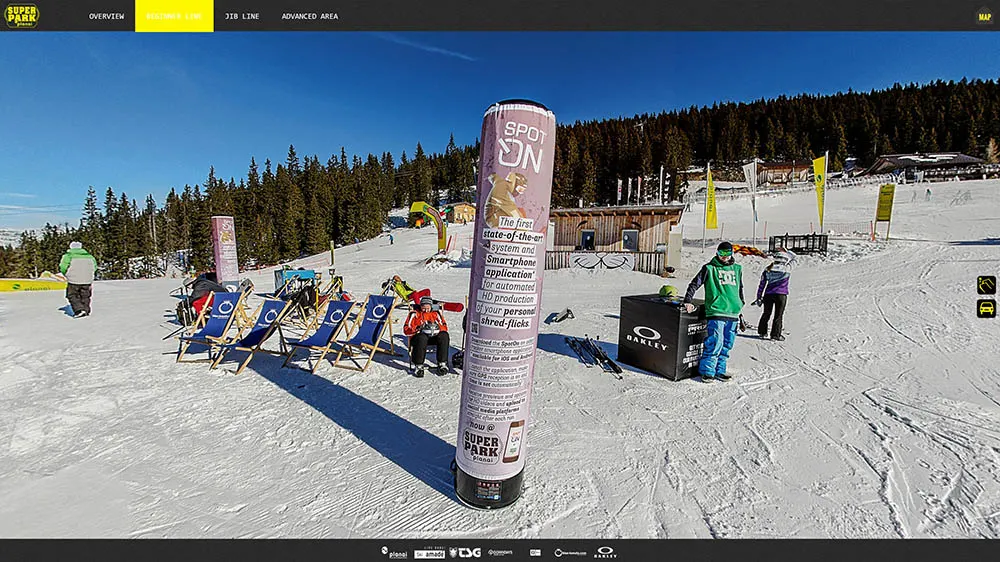Open the Planai sponsor logo in footer
Viewport: 1000px width, 562px height.
tap(394, 552)
